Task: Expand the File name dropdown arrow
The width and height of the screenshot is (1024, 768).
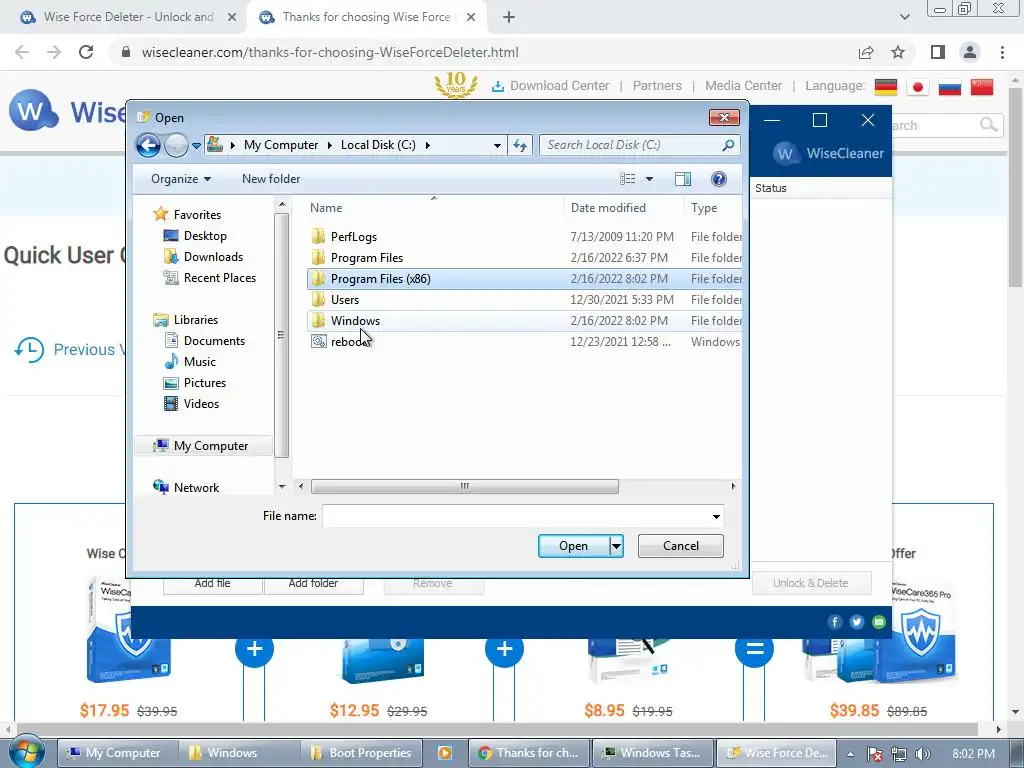Action: point(716,516)
